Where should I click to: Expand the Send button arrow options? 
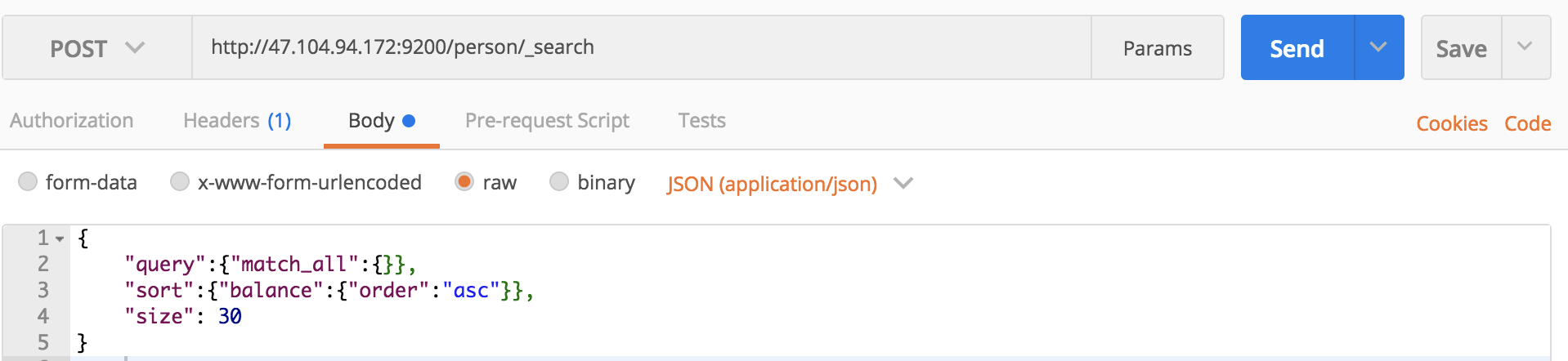coord(1379,47)
